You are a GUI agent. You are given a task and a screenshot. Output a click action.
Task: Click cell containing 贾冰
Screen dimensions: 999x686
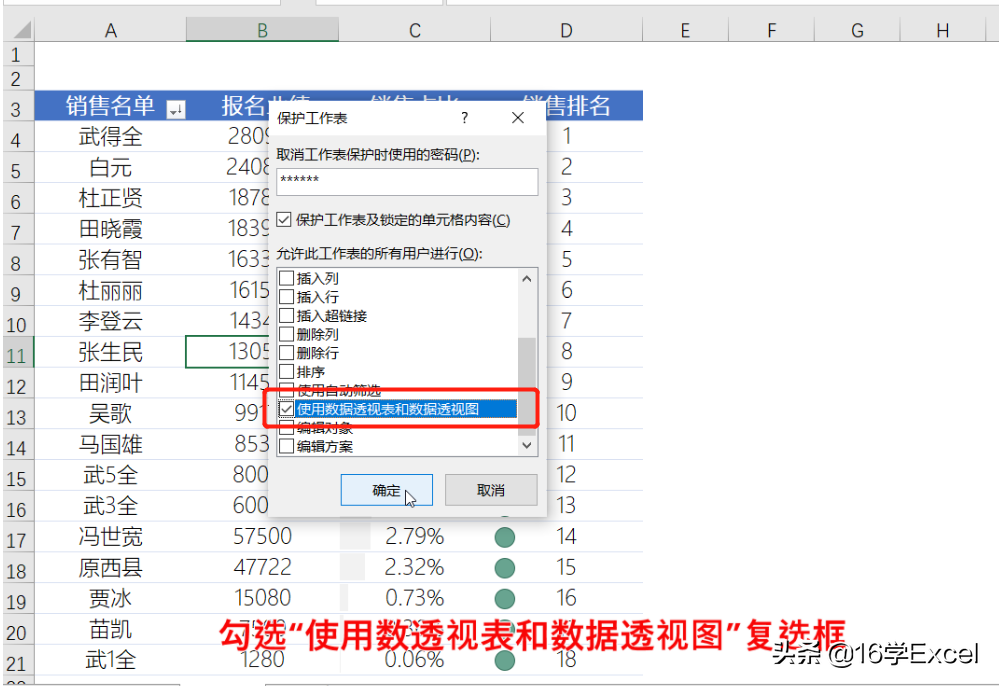coord(110,598)
